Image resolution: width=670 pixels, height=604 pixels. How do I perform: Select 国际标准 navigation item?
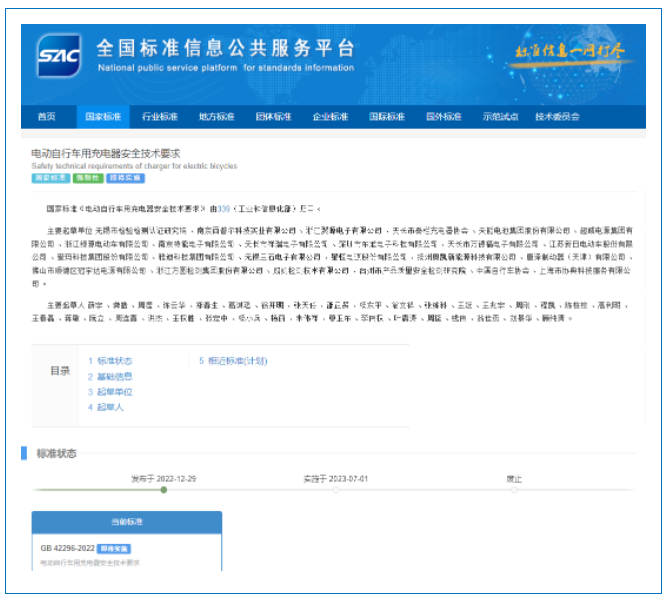387,117
